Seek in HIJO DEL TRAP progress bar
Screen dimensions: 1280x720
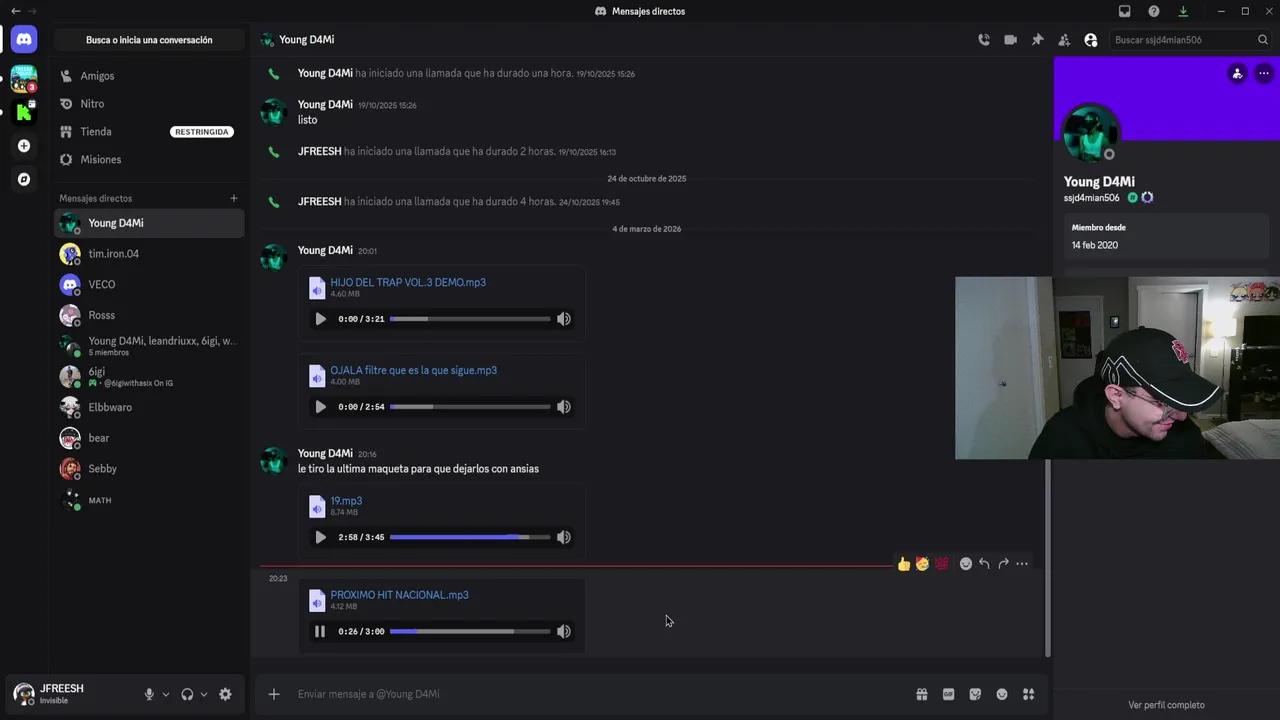click(470, 319)
